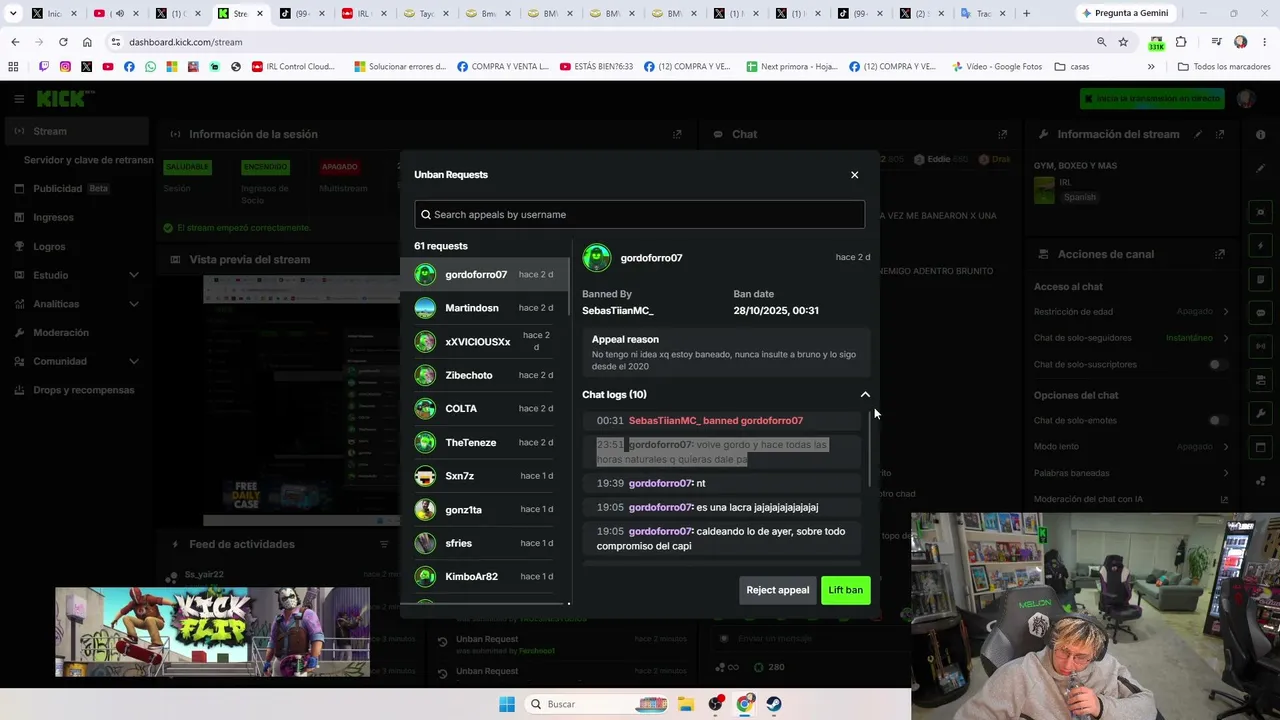
Task: Open the Windows Start menu
Action: 507,704
